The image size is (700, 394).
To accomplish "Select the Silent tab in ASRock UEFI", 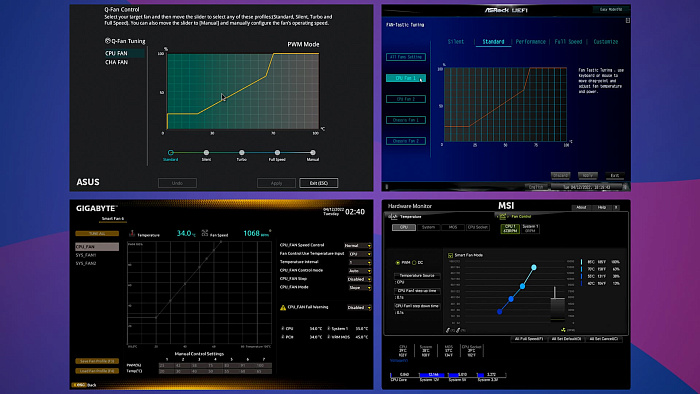I will (x=455, y=41).
